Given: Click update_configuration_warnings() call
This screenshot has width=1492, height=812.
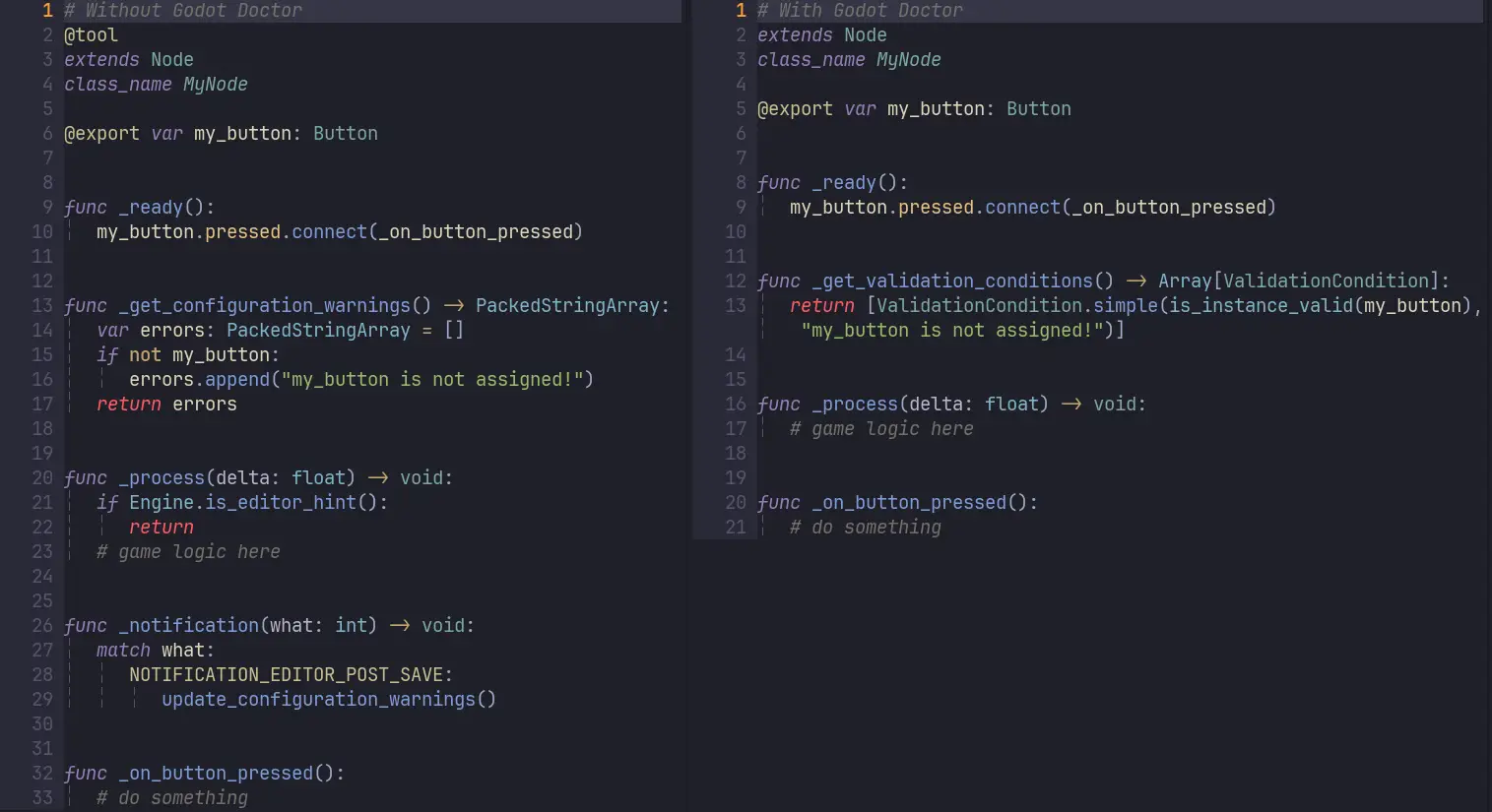Looking at the screenshot, I should coord(328,700).
